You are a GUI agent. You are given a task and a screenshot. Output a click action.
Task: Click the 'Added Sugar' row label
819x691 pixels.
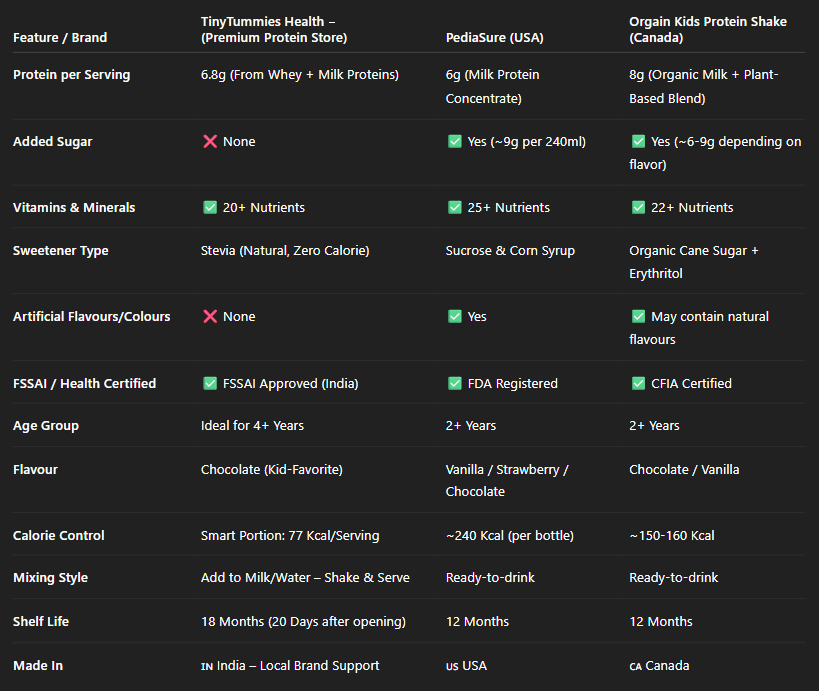coord(53,142)
